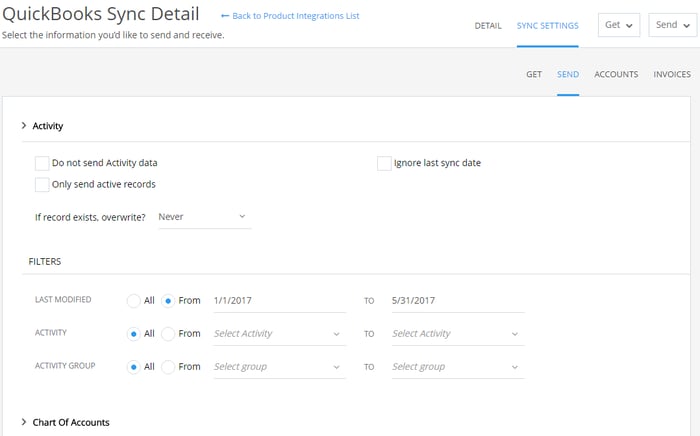The image size is (700, 436).
Task: Switch to the INVOICES sub-tab
Action: [x=672, y=75]
